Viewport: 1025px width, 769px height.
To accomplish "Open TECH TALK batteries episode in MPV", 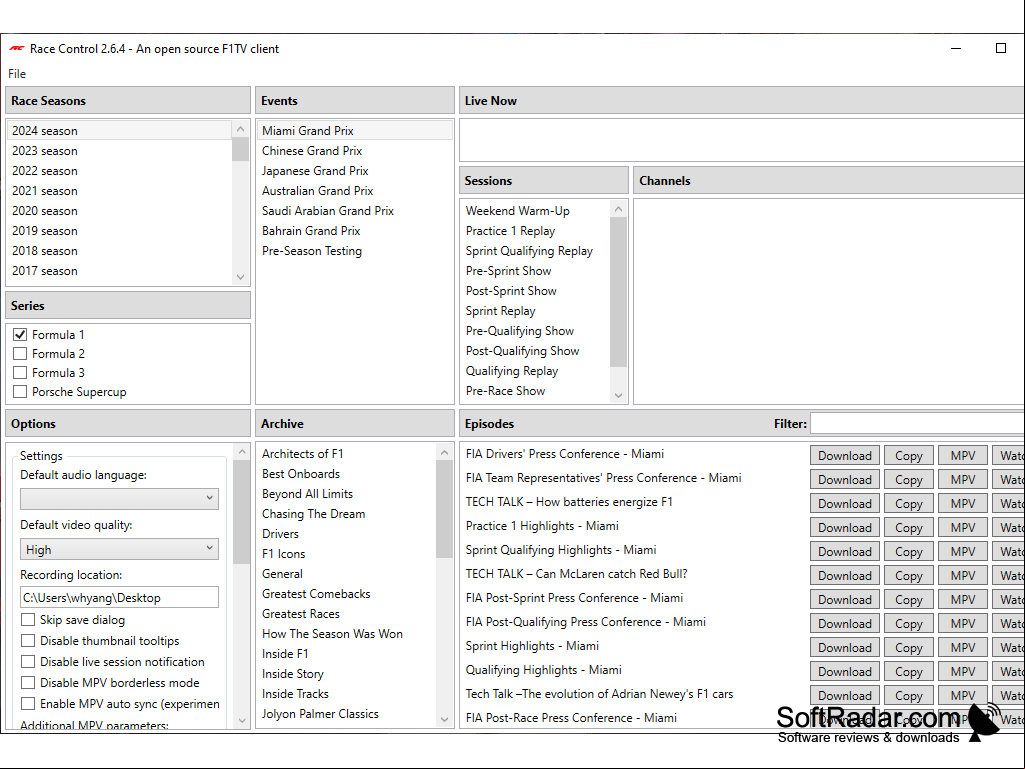I will tap(962, 504).
